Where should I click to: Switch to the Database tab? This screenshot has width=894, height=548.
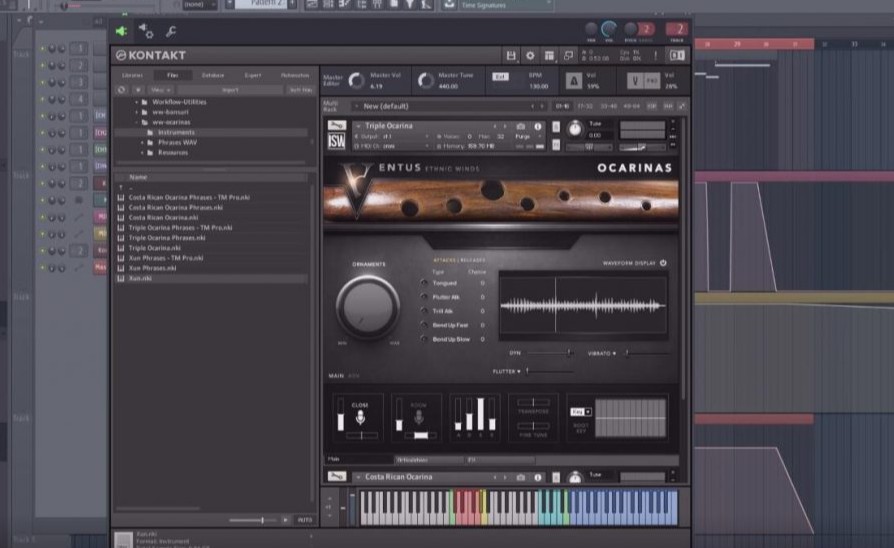(213, 75)
